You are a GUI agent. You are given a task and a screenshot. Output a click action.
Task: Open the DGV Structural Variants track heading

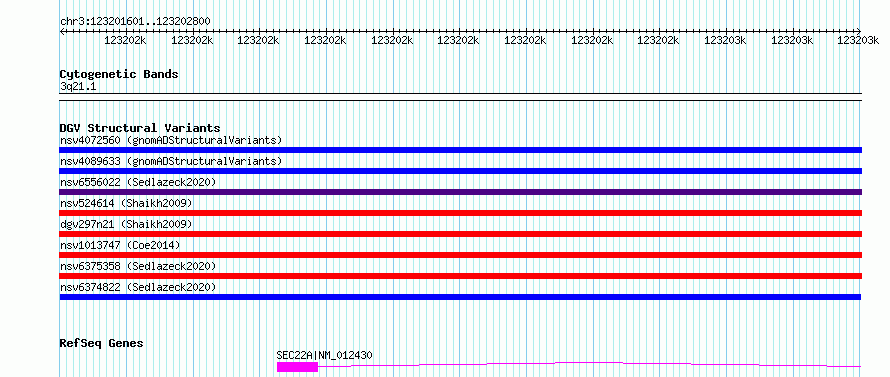point(140,128)
